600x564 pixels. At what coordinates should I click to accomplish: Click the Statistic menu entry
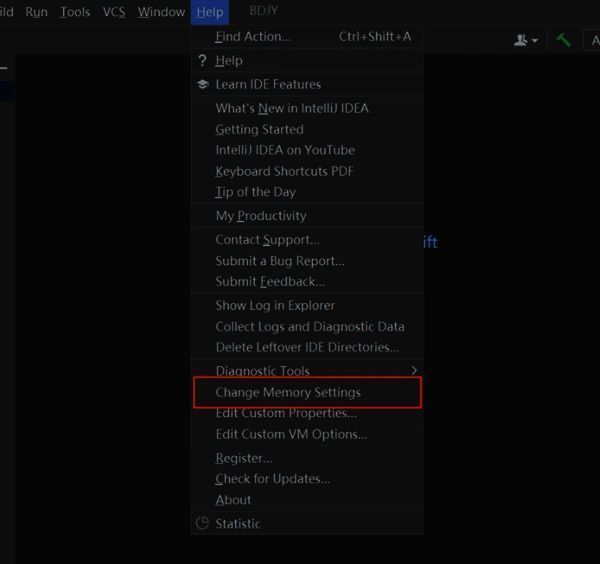click(307, 523)
